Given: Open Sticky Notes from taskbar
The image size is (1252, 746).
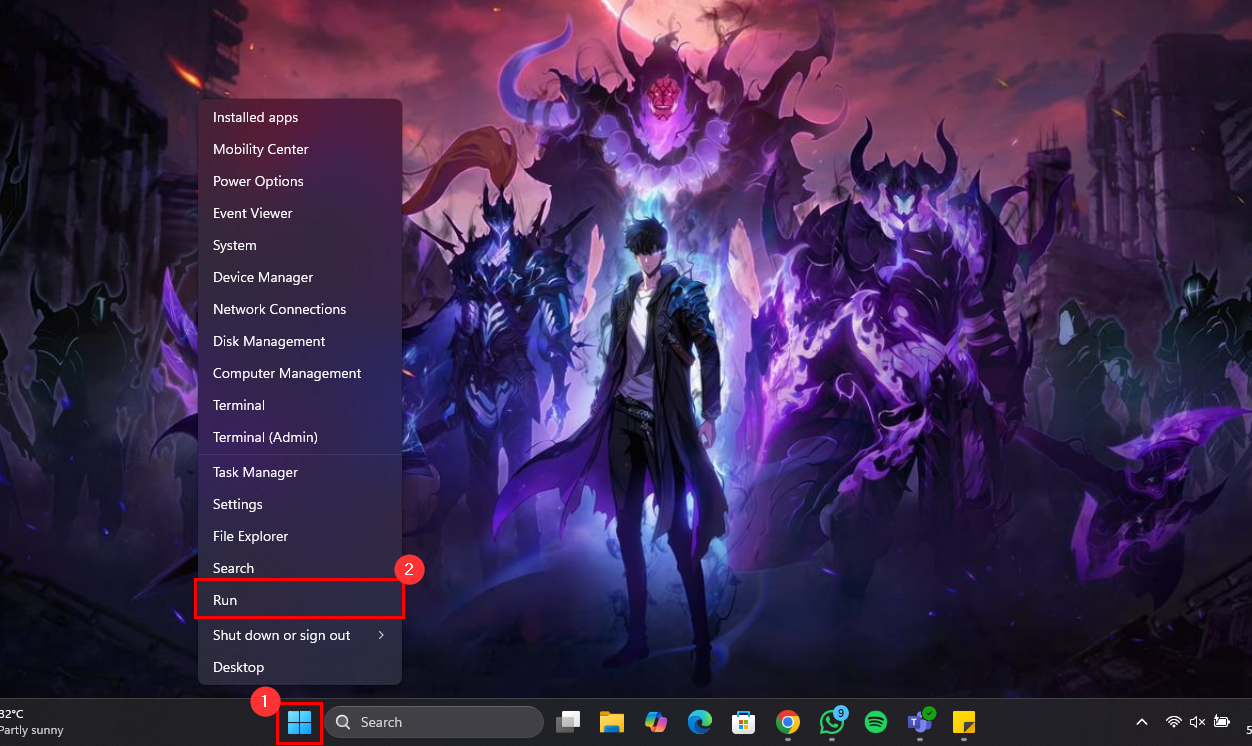Looking at the screenshot, I should pos(964,722).
